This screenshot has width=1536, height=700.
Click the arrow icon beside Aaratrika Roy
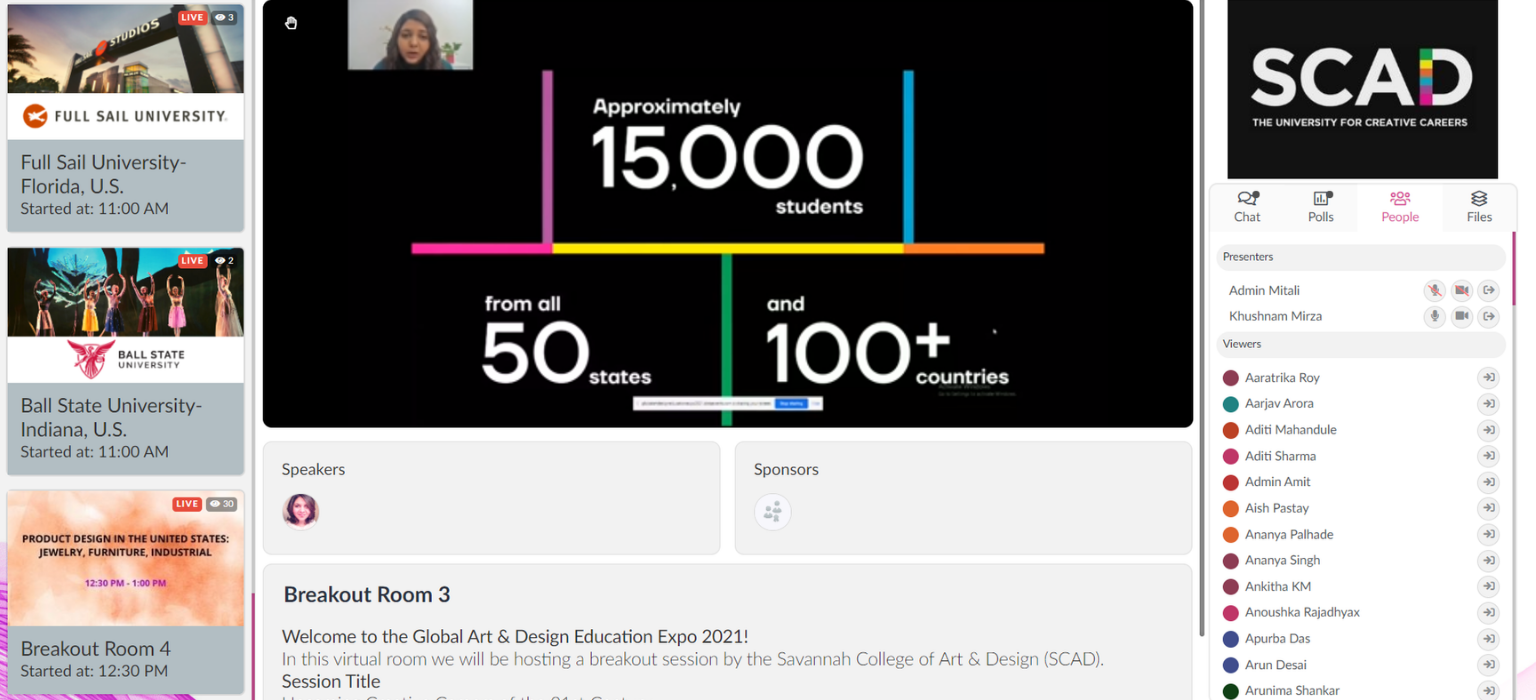(1489, 378)
